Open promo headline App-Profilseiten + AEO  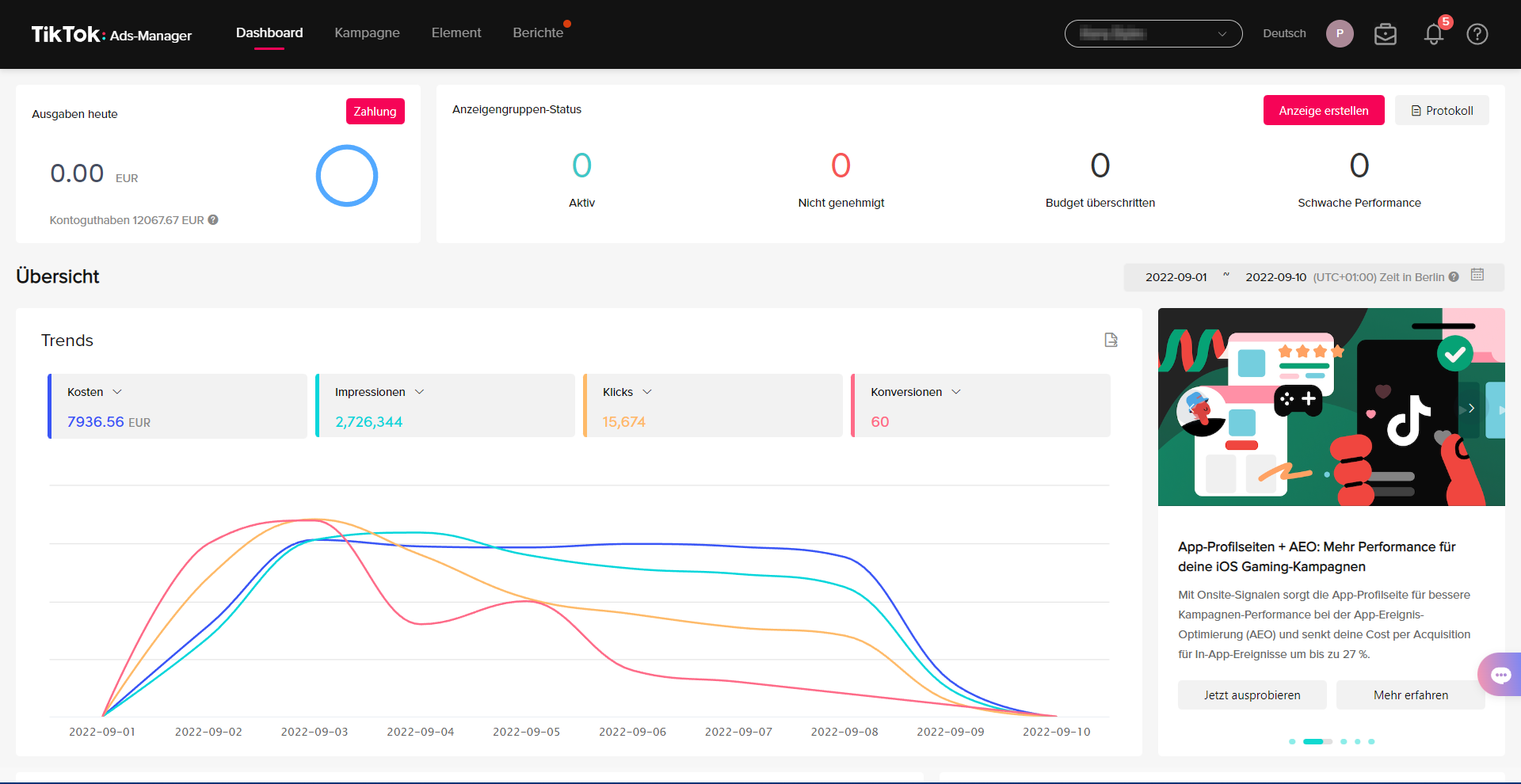tap(1317, 557)
